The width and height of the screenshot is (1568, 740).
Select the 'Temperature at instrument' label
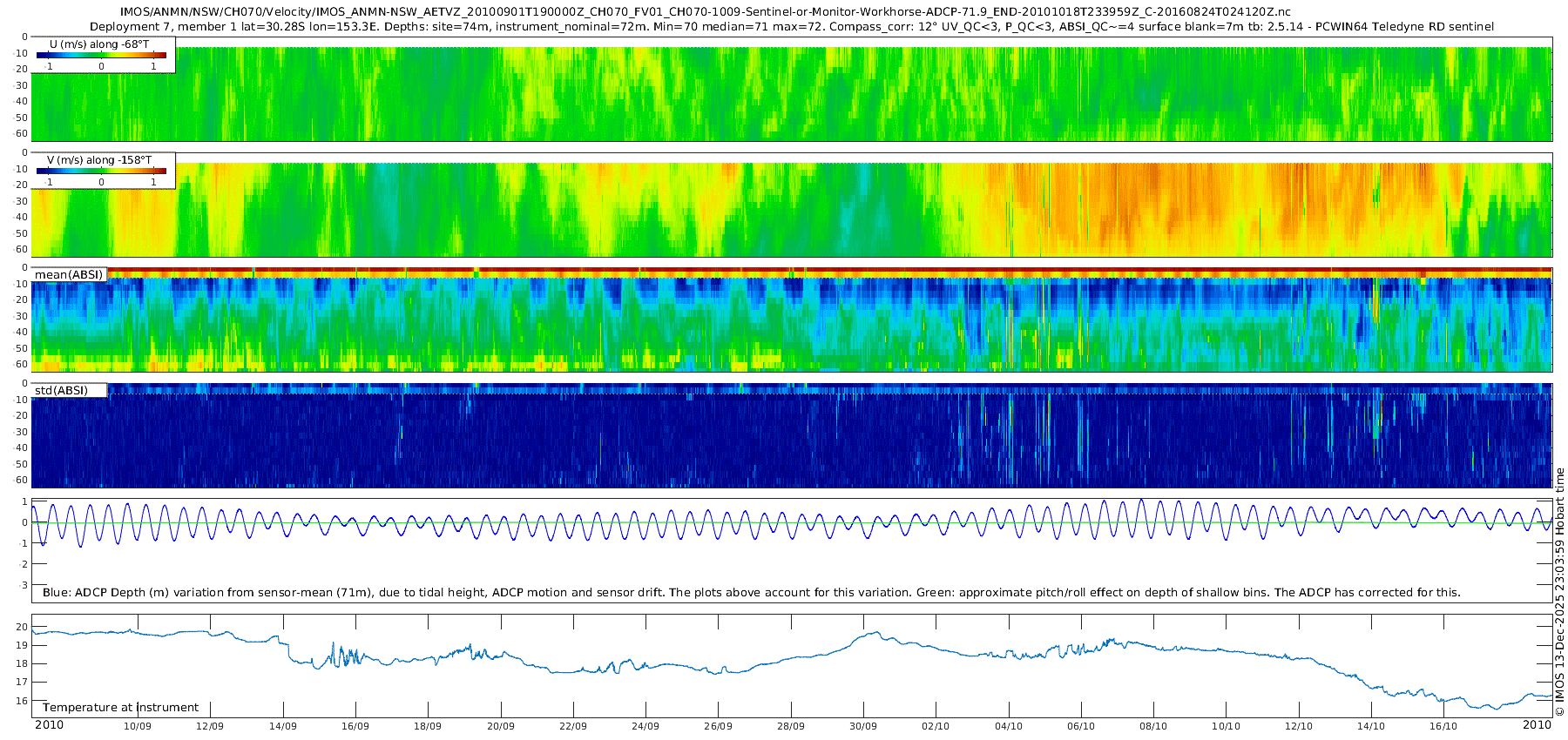pyautogui.click(x=120, y=708)
